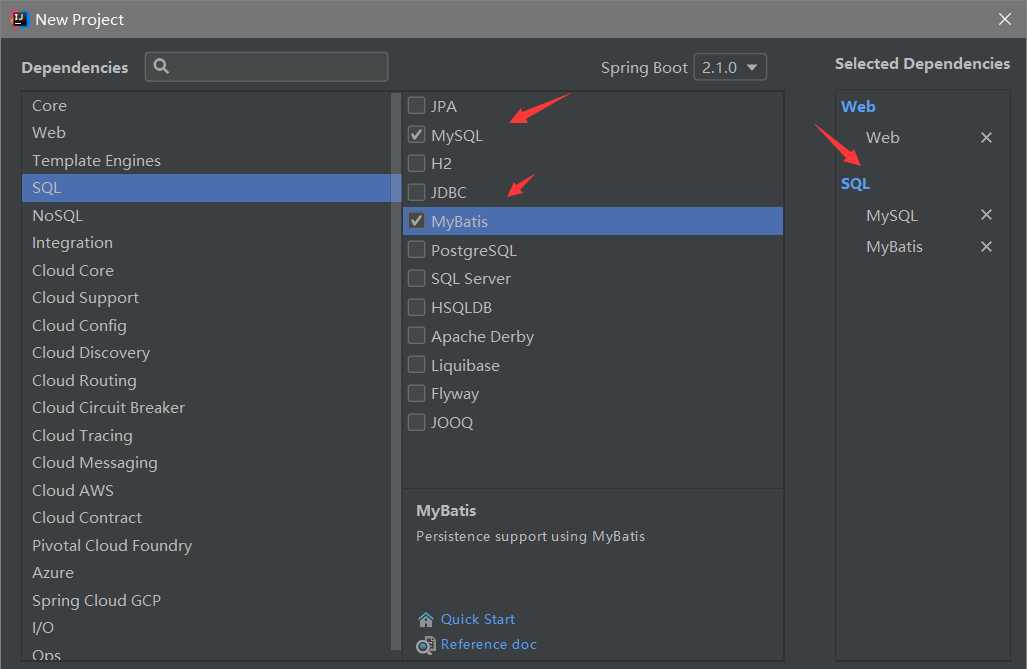Uncheck the MyBatis dependency
This screenshot has height=669, width=1027.
417,221
